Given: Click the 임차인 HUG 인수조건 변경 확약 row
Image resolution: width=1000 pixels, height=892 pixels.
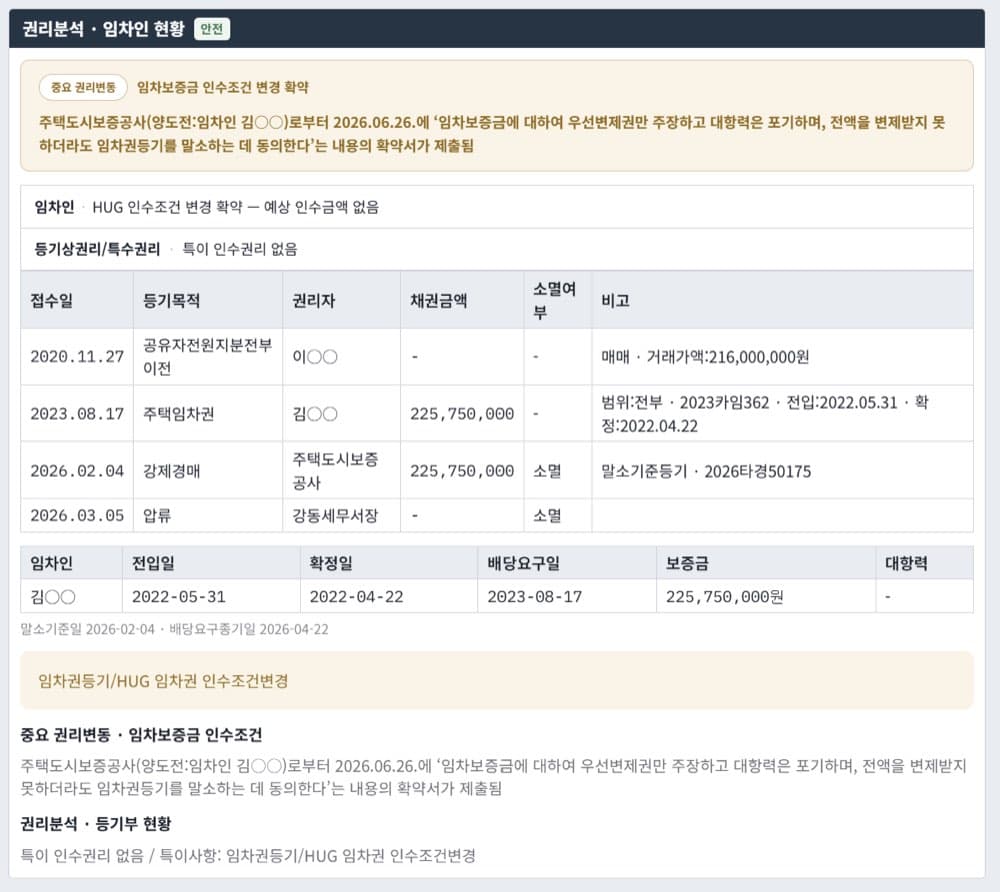Looking at the screenshot, I should (x=497, y=207).
